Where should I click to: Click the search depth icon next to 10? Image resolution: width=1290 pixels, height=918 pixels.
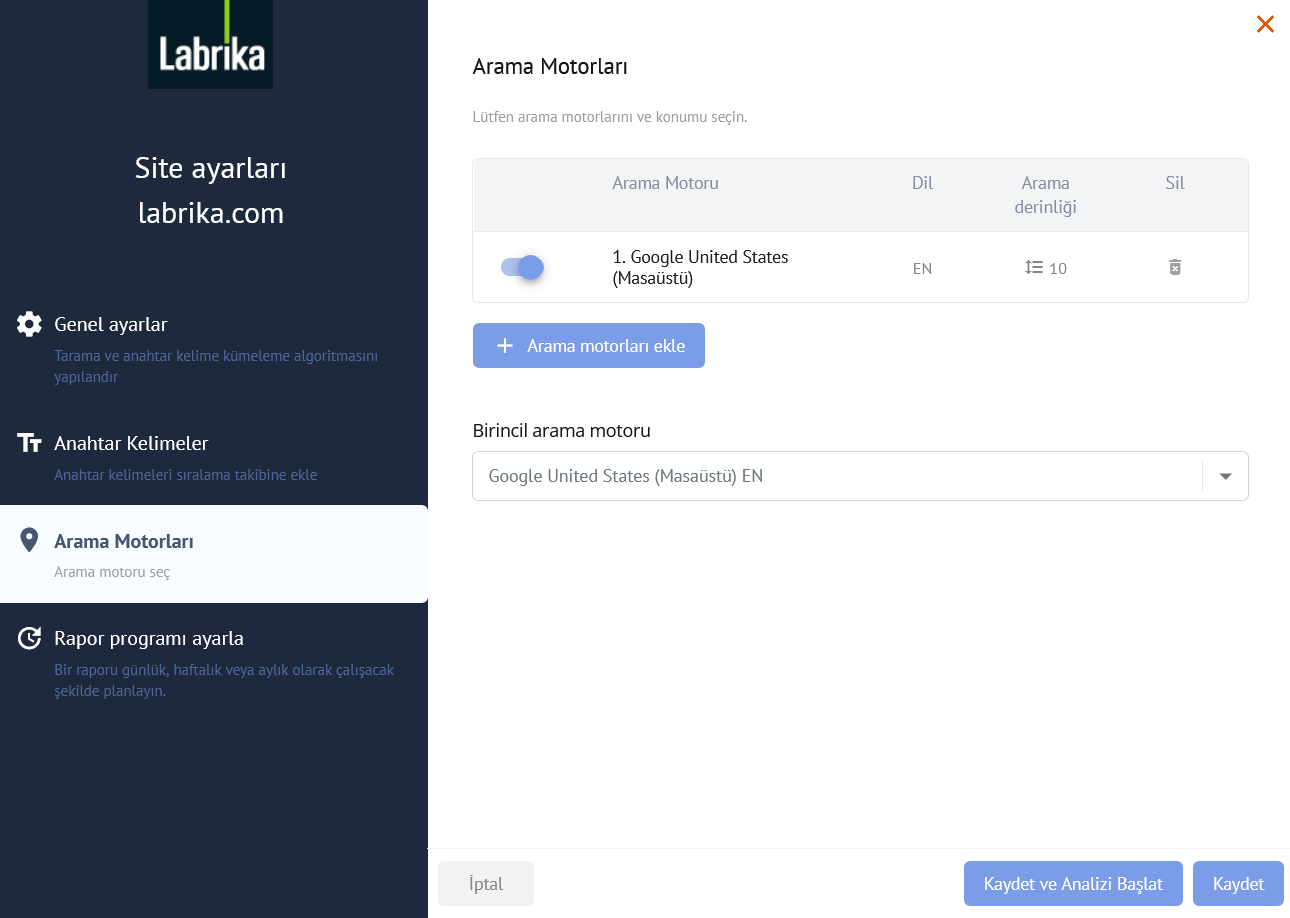[1034, 267]
